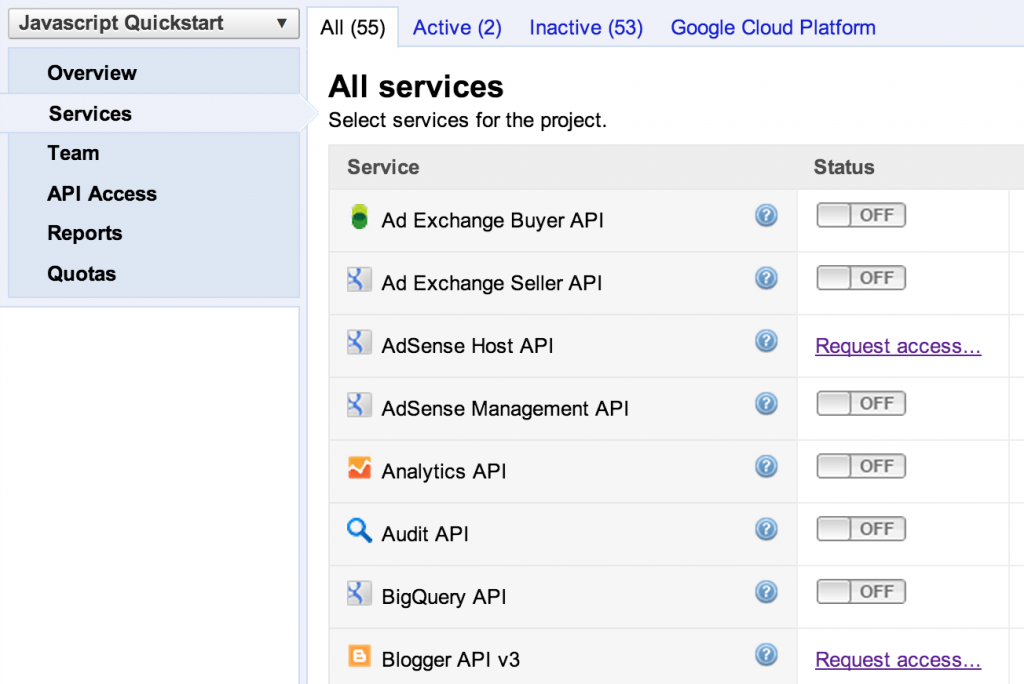Click the Blogger API v3 name
Viewport: 1024px width, 684px height.
tap(451, 659)
